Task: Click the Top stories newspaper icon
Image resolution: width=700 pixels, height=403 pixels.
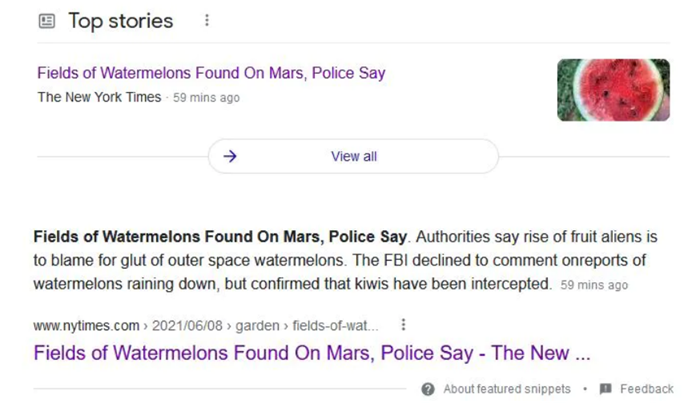Action: click(47, 21)
